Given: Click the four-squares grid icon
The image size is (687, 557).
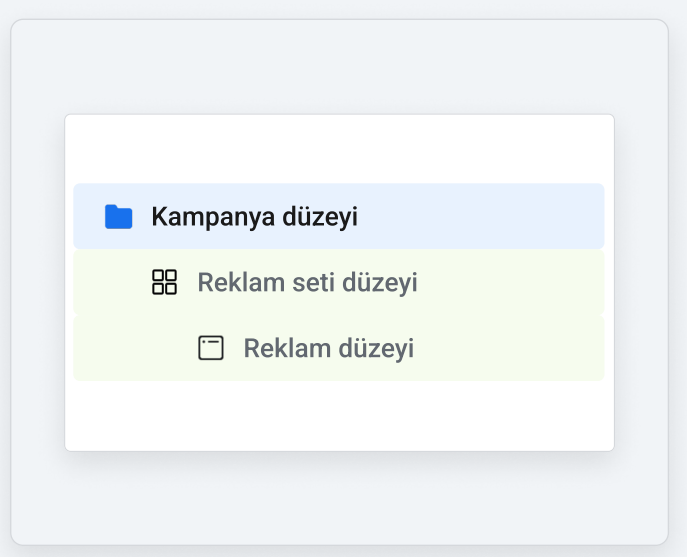Looking at the screenshot, I should click(x=164, y=282).
